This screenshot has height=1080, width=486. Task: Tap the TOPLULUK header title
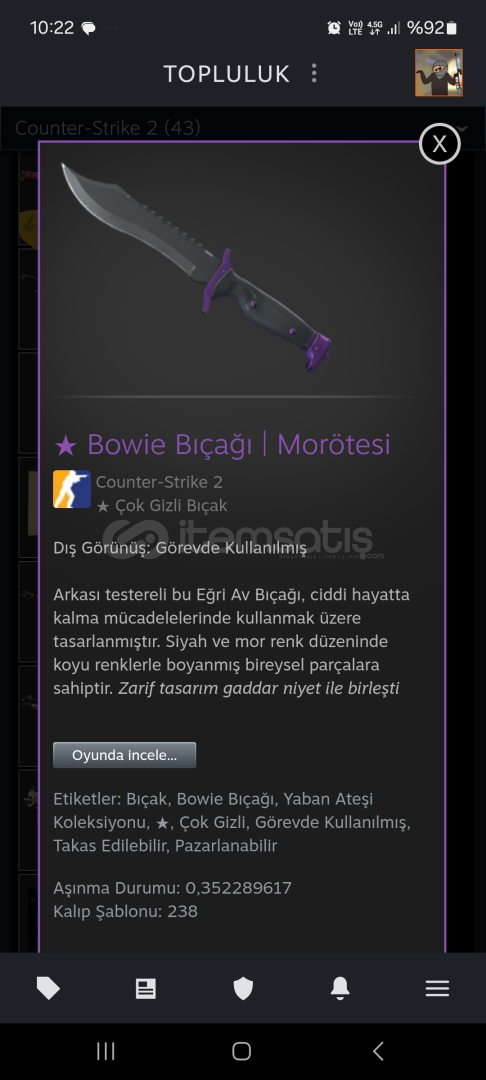(x=226, y=74)
